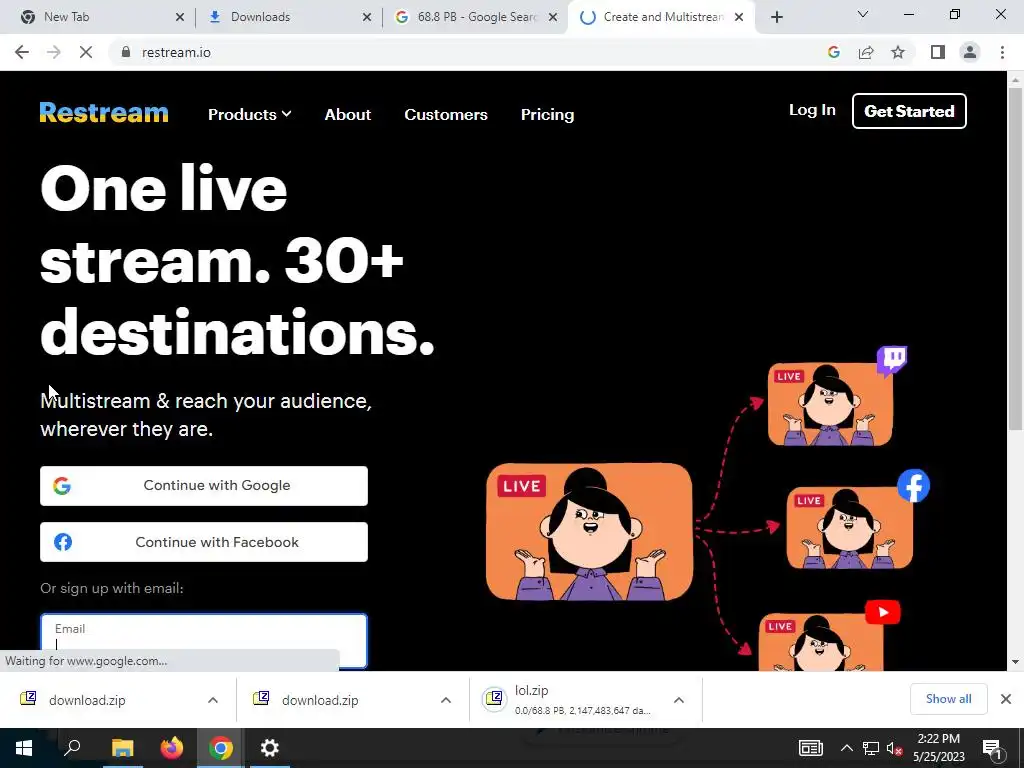Select the Create and Multistream tab
The image size is (1024, 768).
coord(661,17)
